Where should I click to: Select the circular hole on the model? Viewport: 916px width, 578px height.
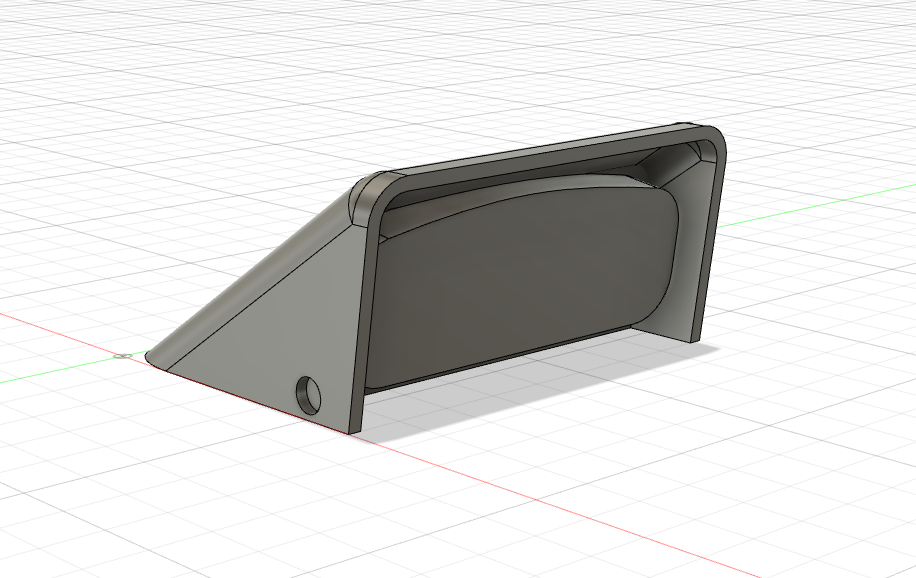click(309, 396)
